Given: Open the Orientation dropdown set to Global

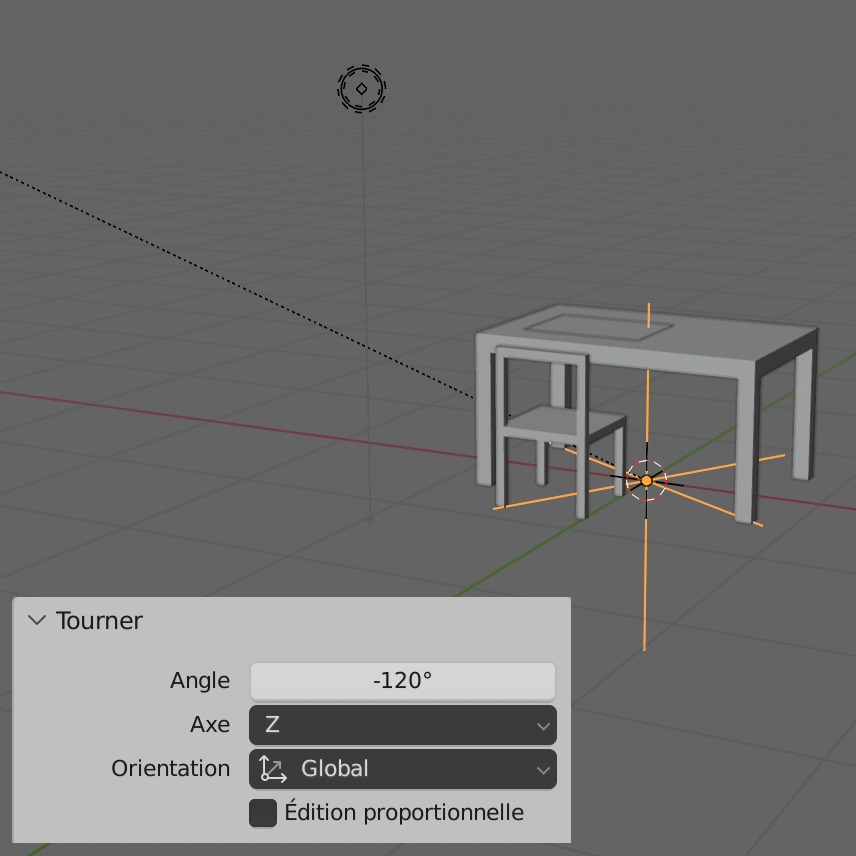Looking at the screenshot, I should pos(402,769).
